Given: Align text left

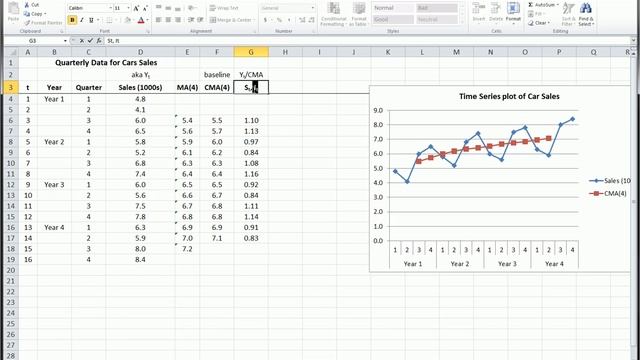Looking at the screenshot, I should coord(158,20).
